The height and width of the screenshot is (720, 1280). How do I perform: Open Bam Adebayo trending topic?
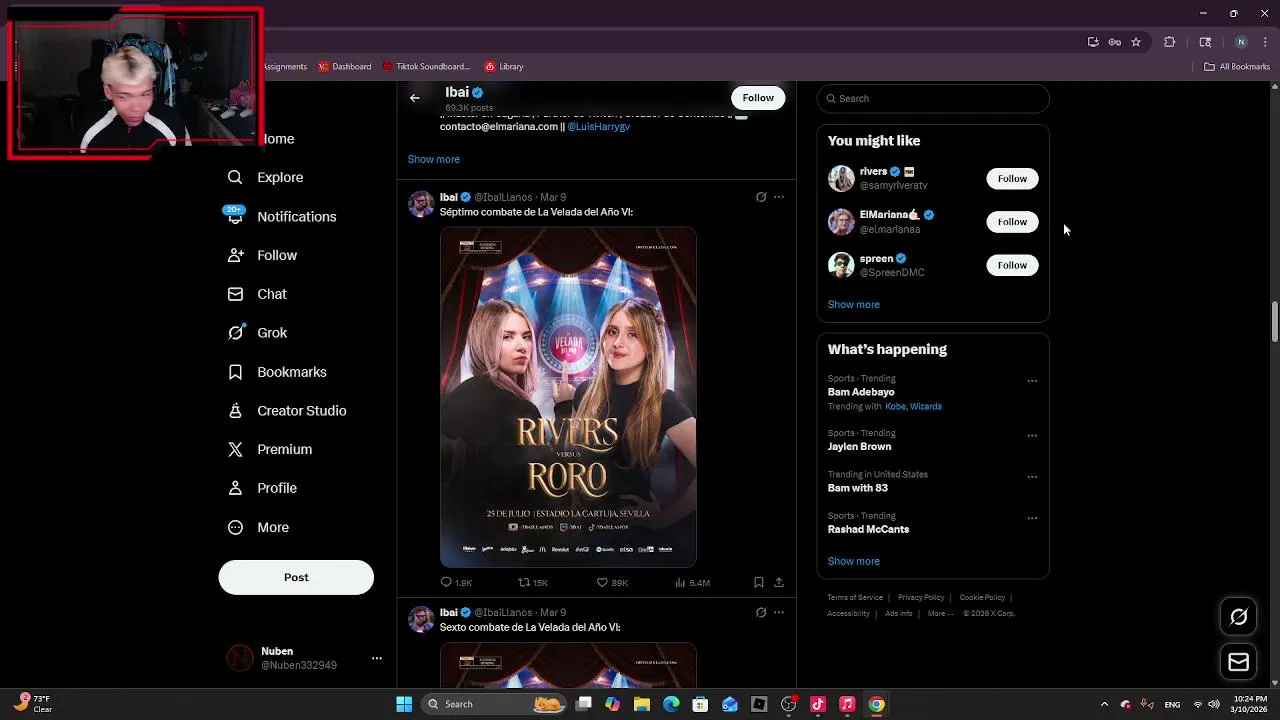tap(861, 392)
